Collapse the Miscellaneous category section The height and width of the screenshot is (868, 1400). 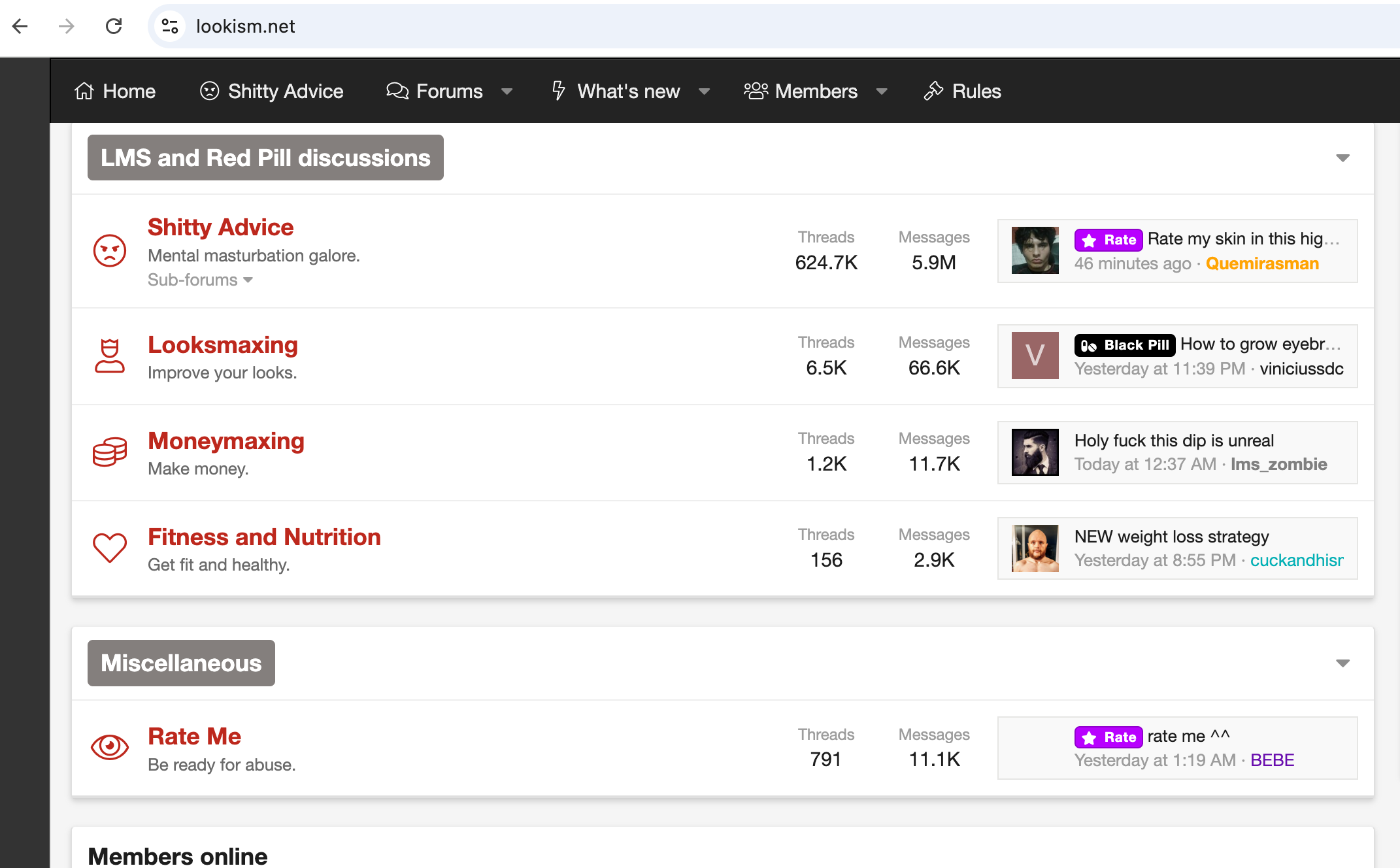[1342, 663]
